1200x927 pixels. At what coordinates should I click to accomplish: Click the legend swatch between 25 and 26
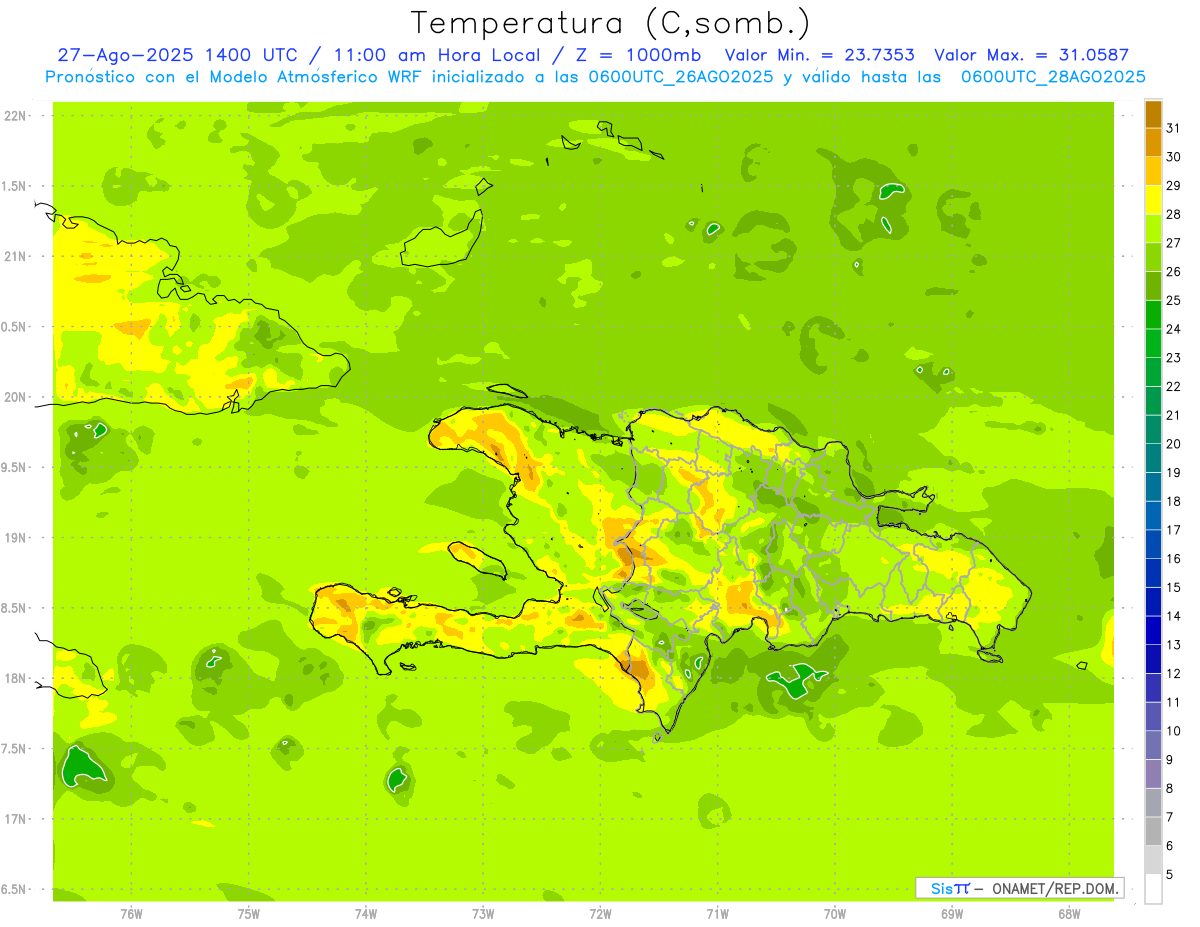(x=1153, y=286)
